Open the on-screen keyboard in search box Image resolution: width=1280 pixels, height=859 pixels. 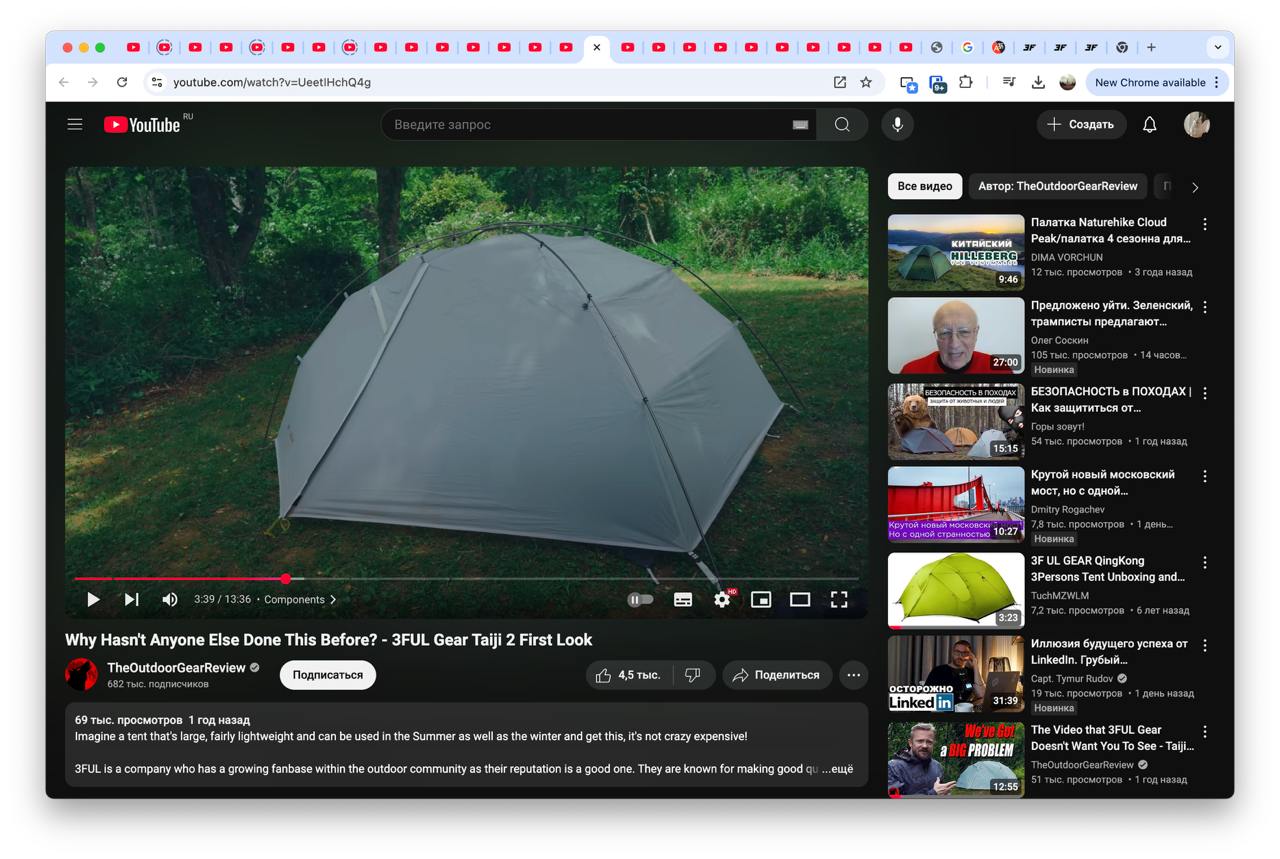pyautogui.click(x=800, y=125)
